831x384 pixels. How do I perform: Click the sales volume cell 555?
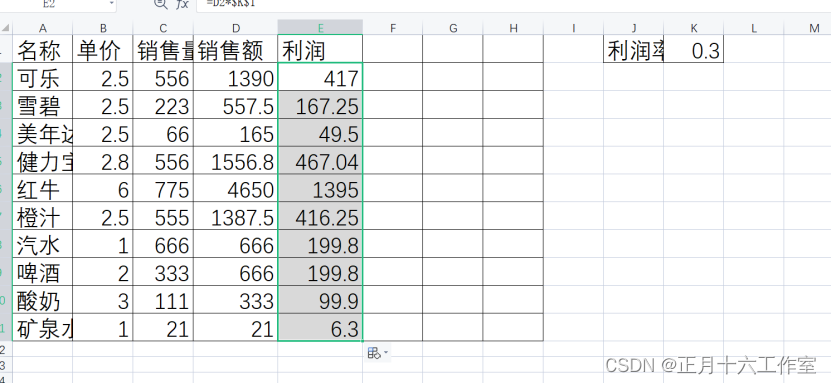(x=163, y=217)
